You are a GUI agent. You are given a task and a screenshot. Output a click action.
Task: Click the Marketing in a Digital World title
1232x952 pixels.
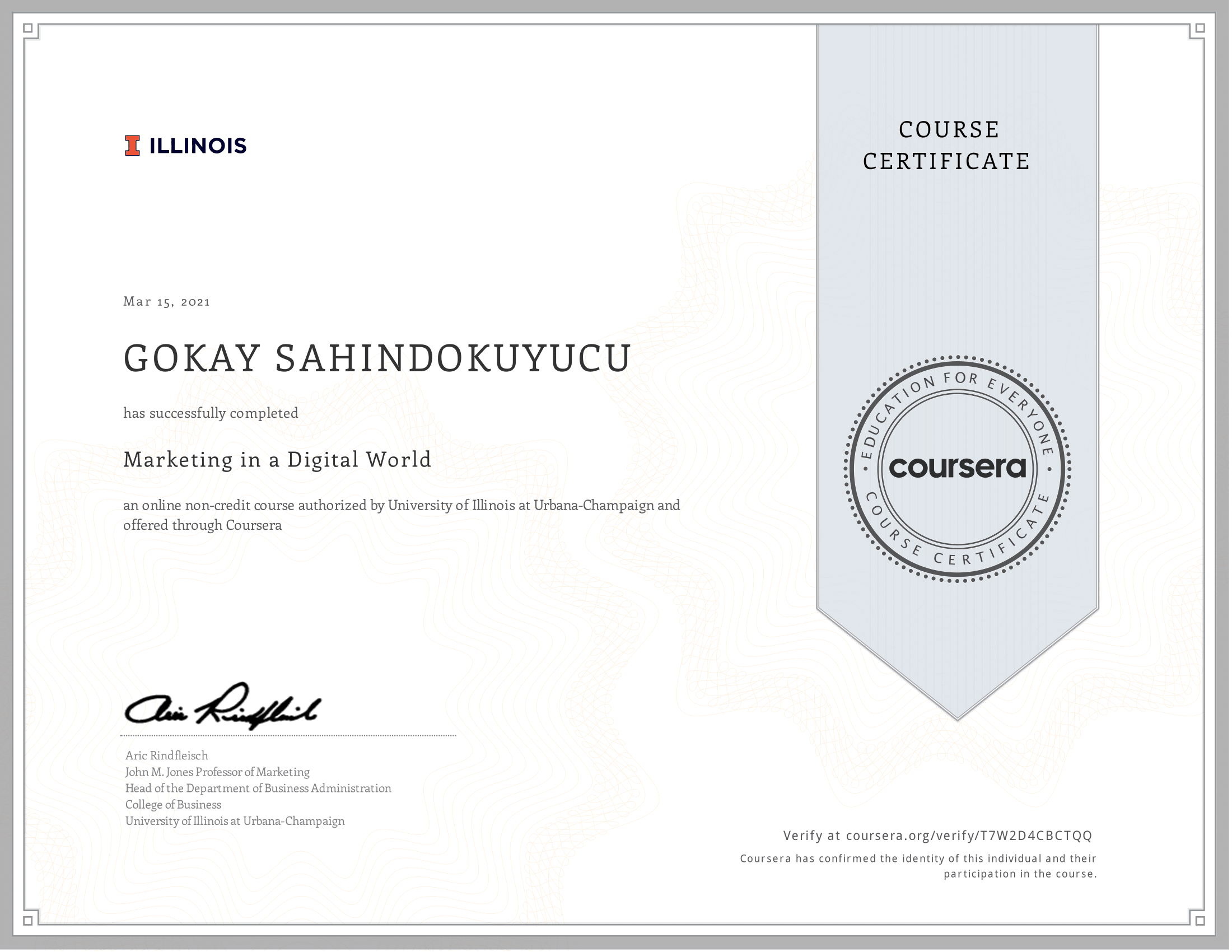click(x=277, y=460)
